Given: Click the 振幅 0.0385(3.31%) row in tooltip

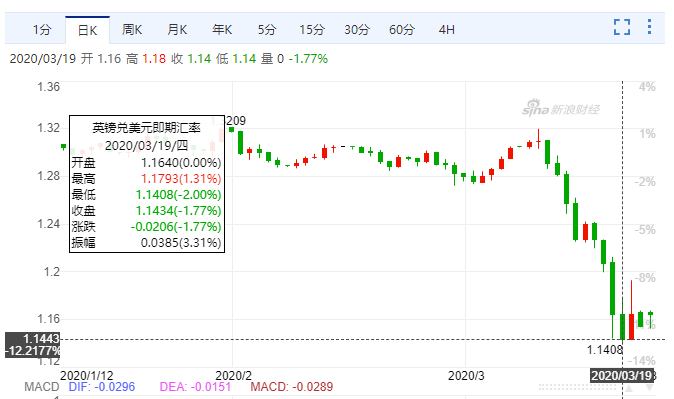Looking at the screenshot, I should 147,243.
